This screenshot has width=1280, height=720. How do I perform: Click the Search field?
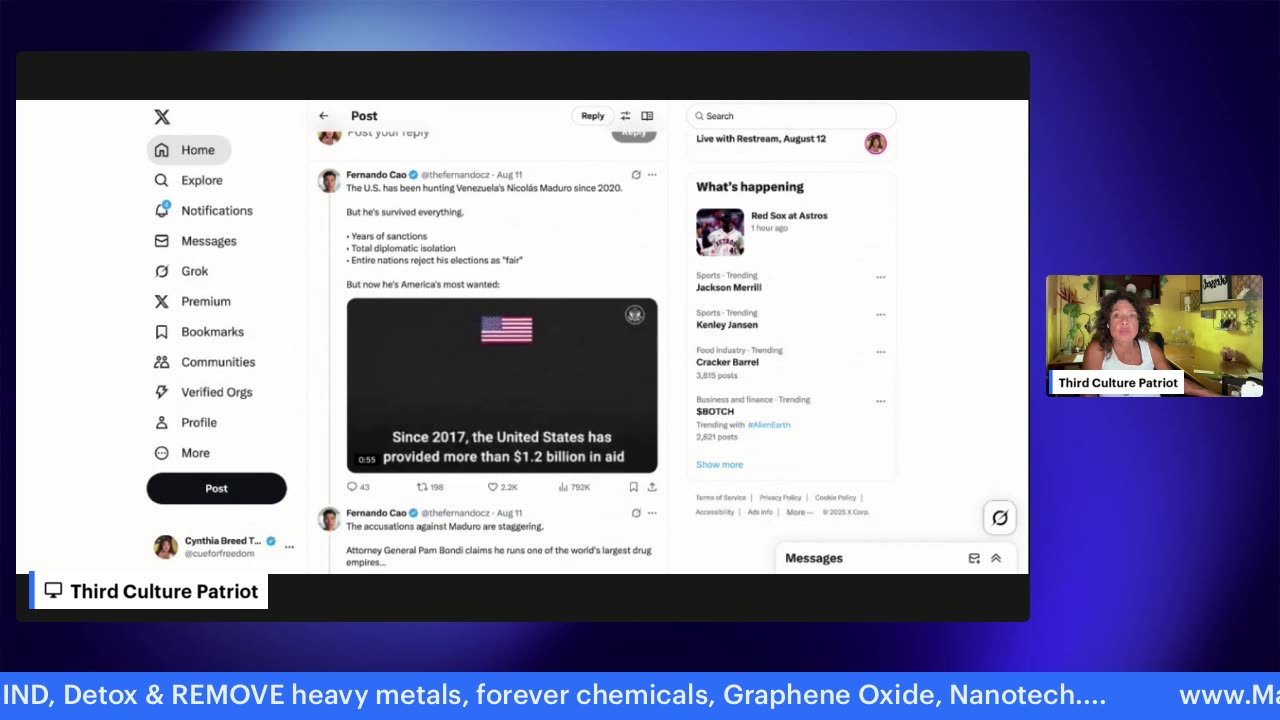click(791, 116)
